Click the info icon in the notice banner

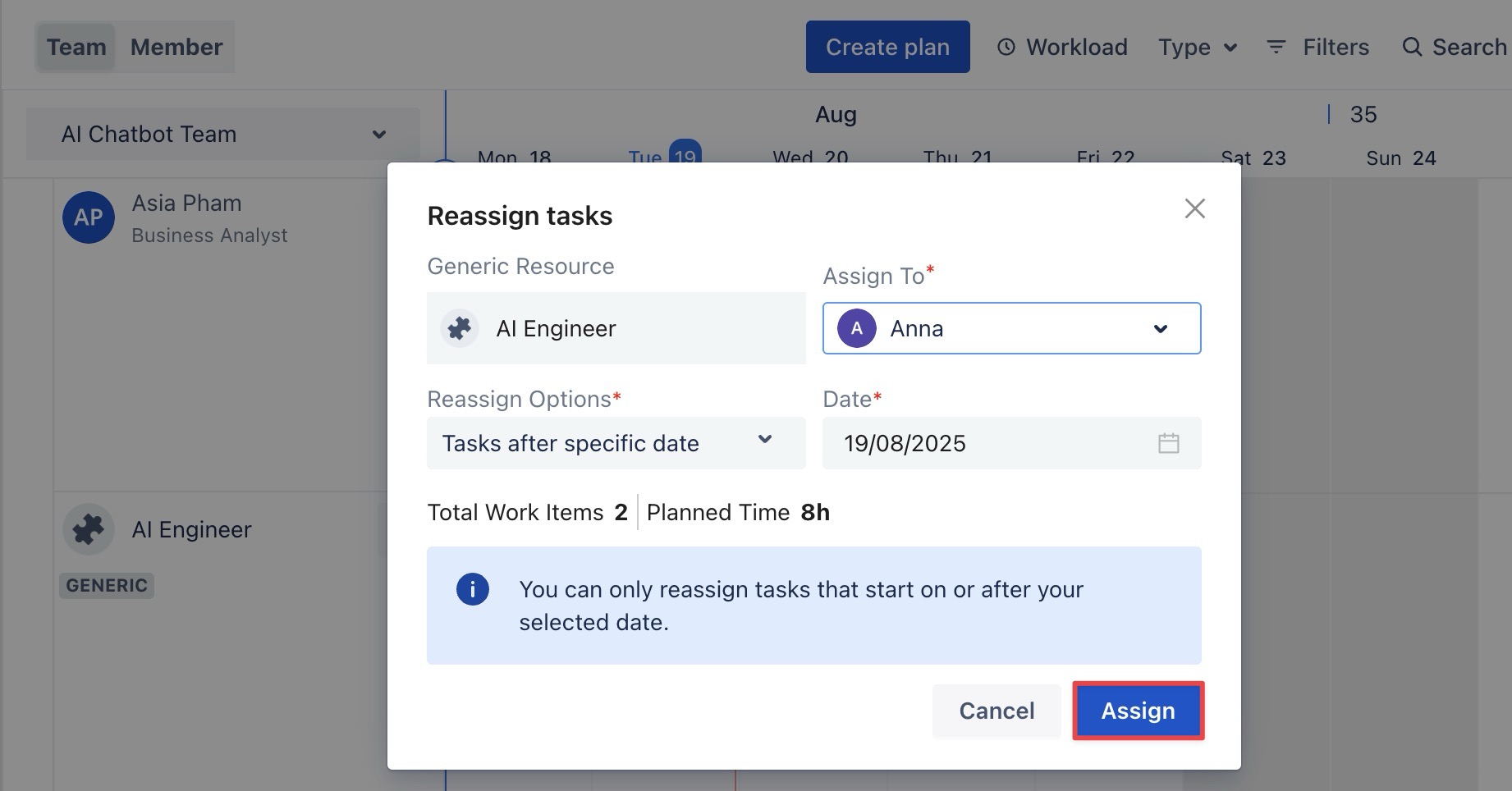(x=473, y=589)
